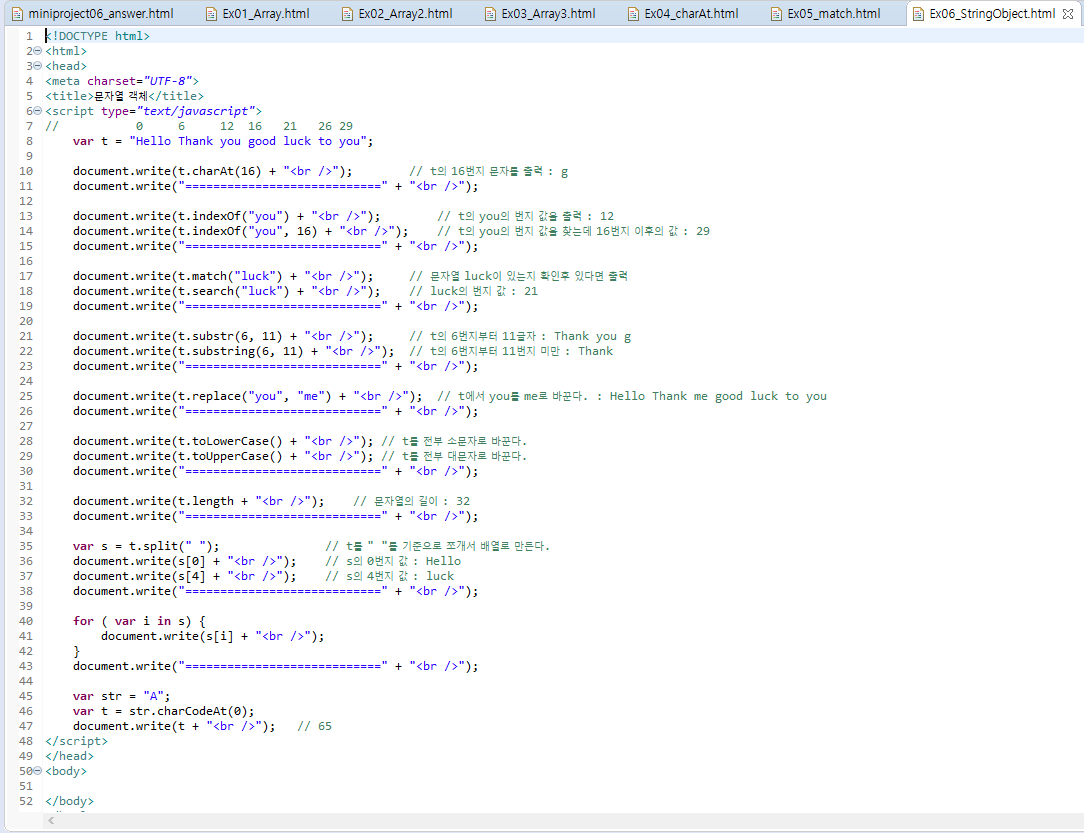Click the t.replace("you", "me") statement
Image resolution: width=1084 pixels, height=833 pixels.
click(247, 396)
